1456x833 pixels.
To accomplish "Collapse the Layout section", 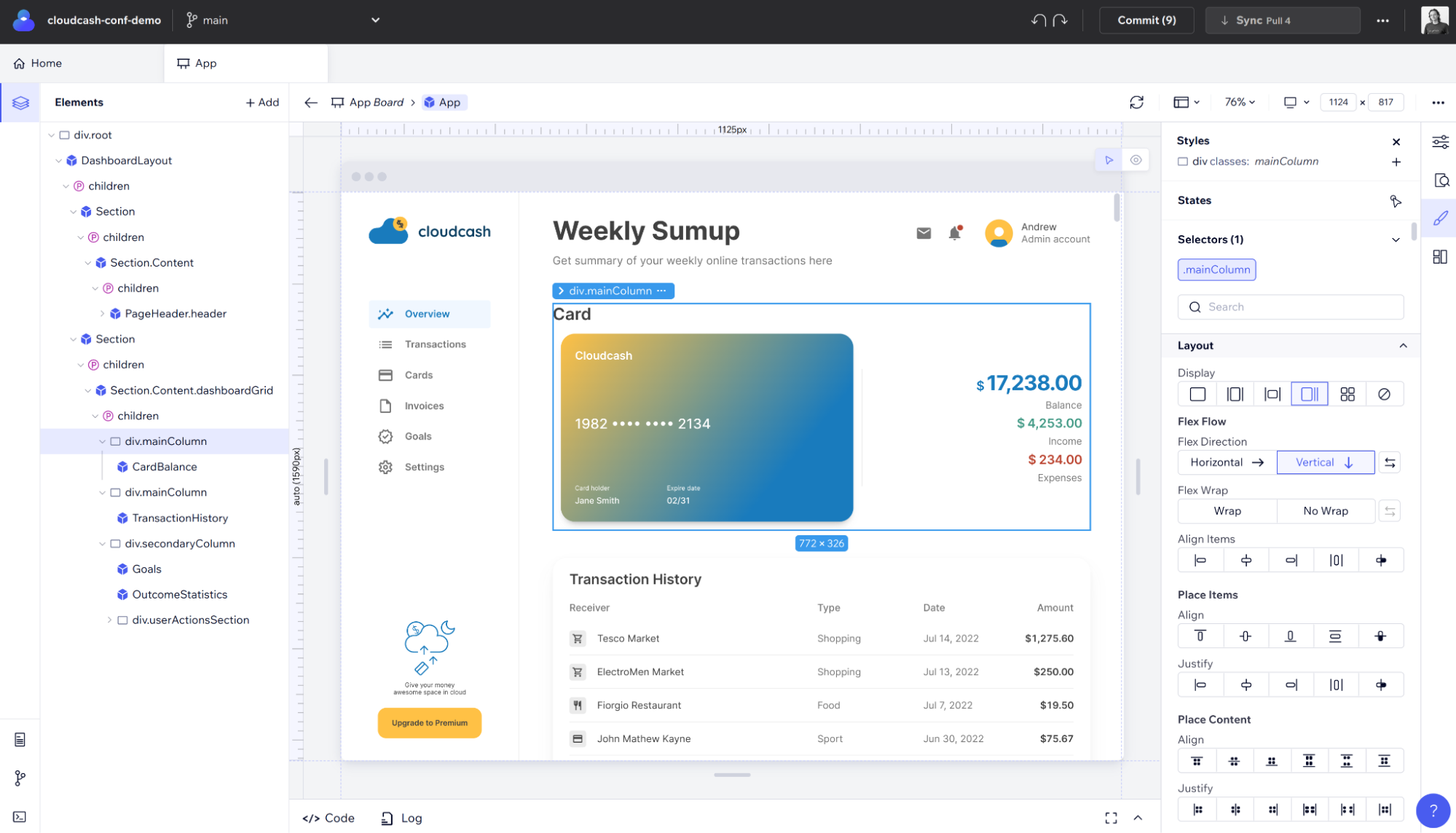I will [1403, 346].
